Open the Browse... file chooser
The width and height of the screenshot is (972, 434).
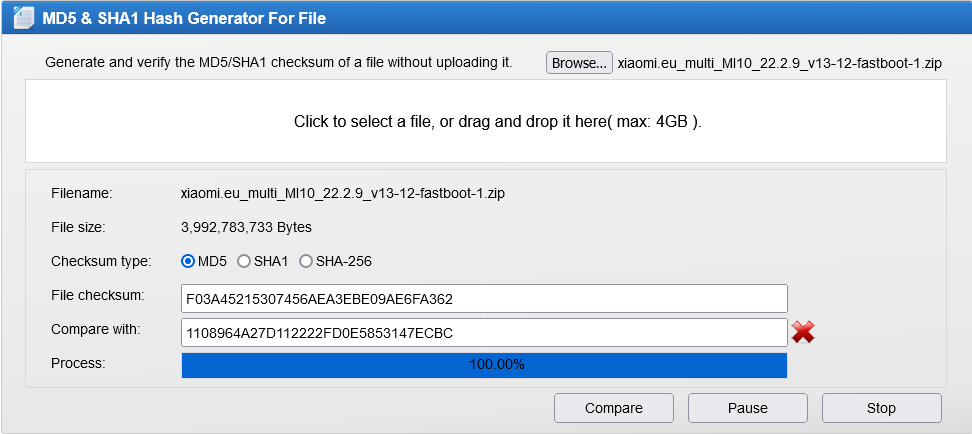tap(579, 63)
